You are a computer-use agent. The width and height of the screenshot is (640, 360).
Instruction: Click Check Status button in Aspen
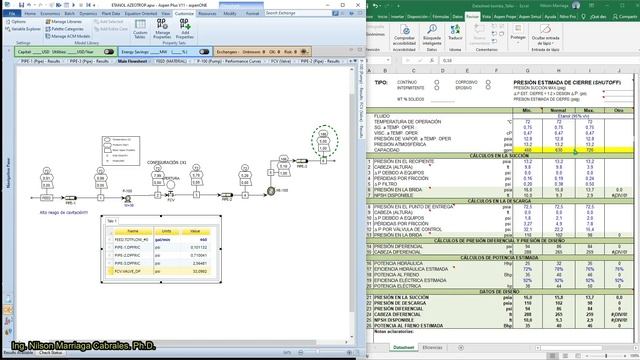click(51, 353)
